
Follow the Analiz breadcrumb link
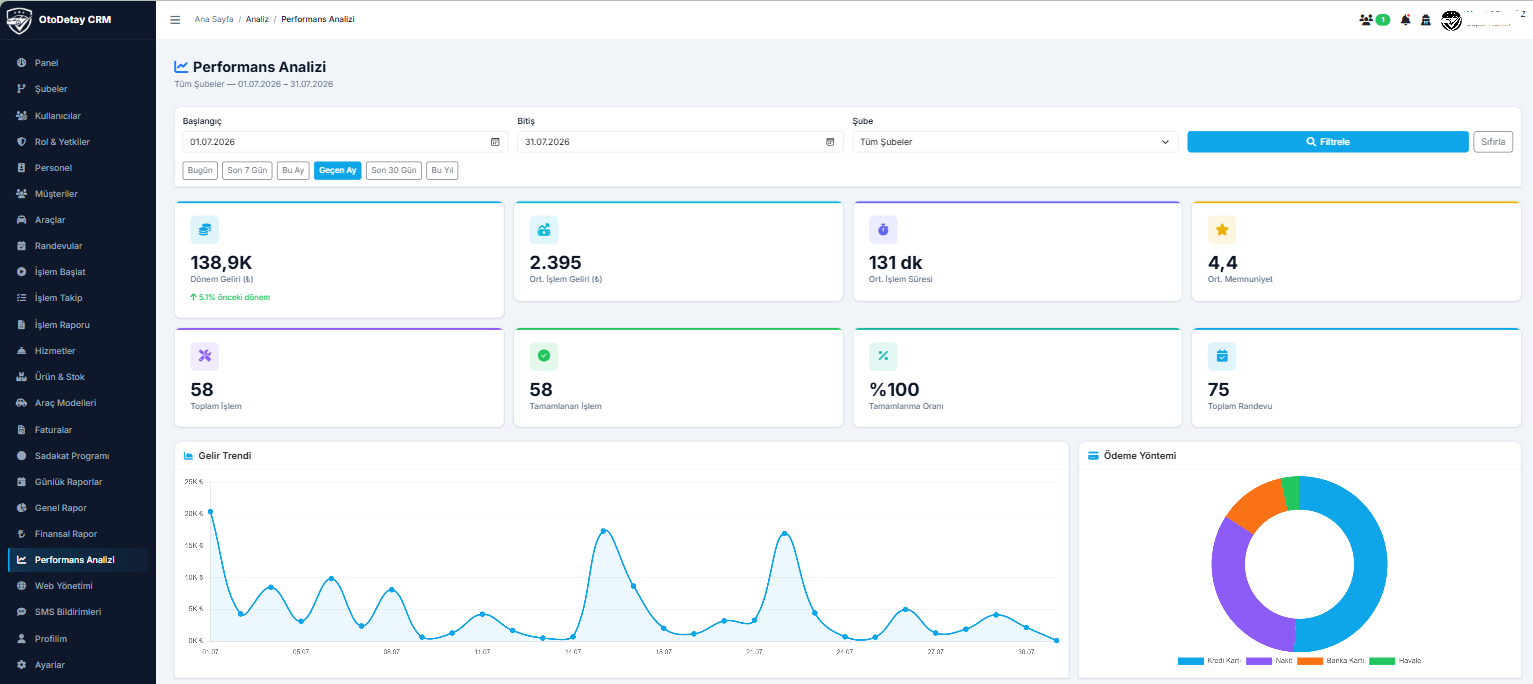tap(257, 20)
